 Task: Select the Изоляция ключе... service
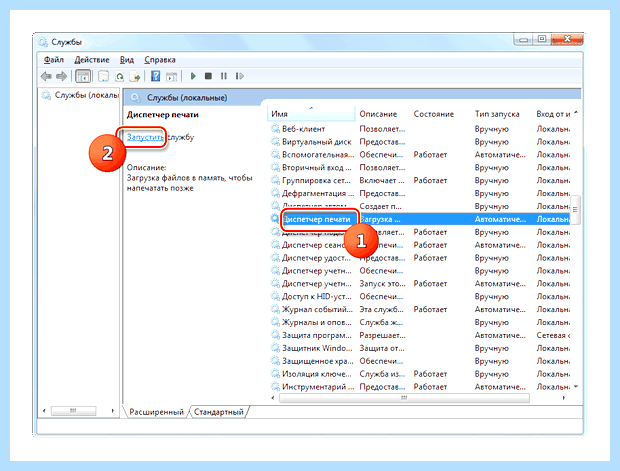[420, 374]
